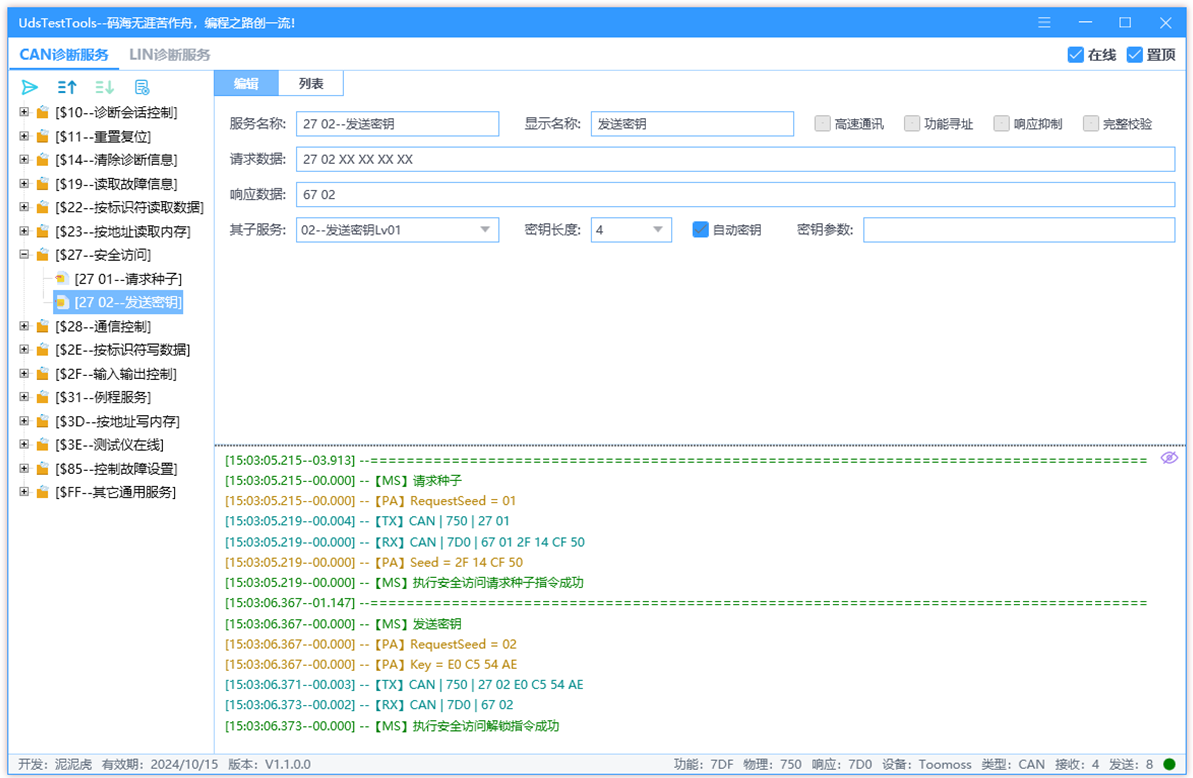Viewport: 1193px width, 778px height.
Task: Enable the 功能寻址 checkbox
Action: pos(911,123)
